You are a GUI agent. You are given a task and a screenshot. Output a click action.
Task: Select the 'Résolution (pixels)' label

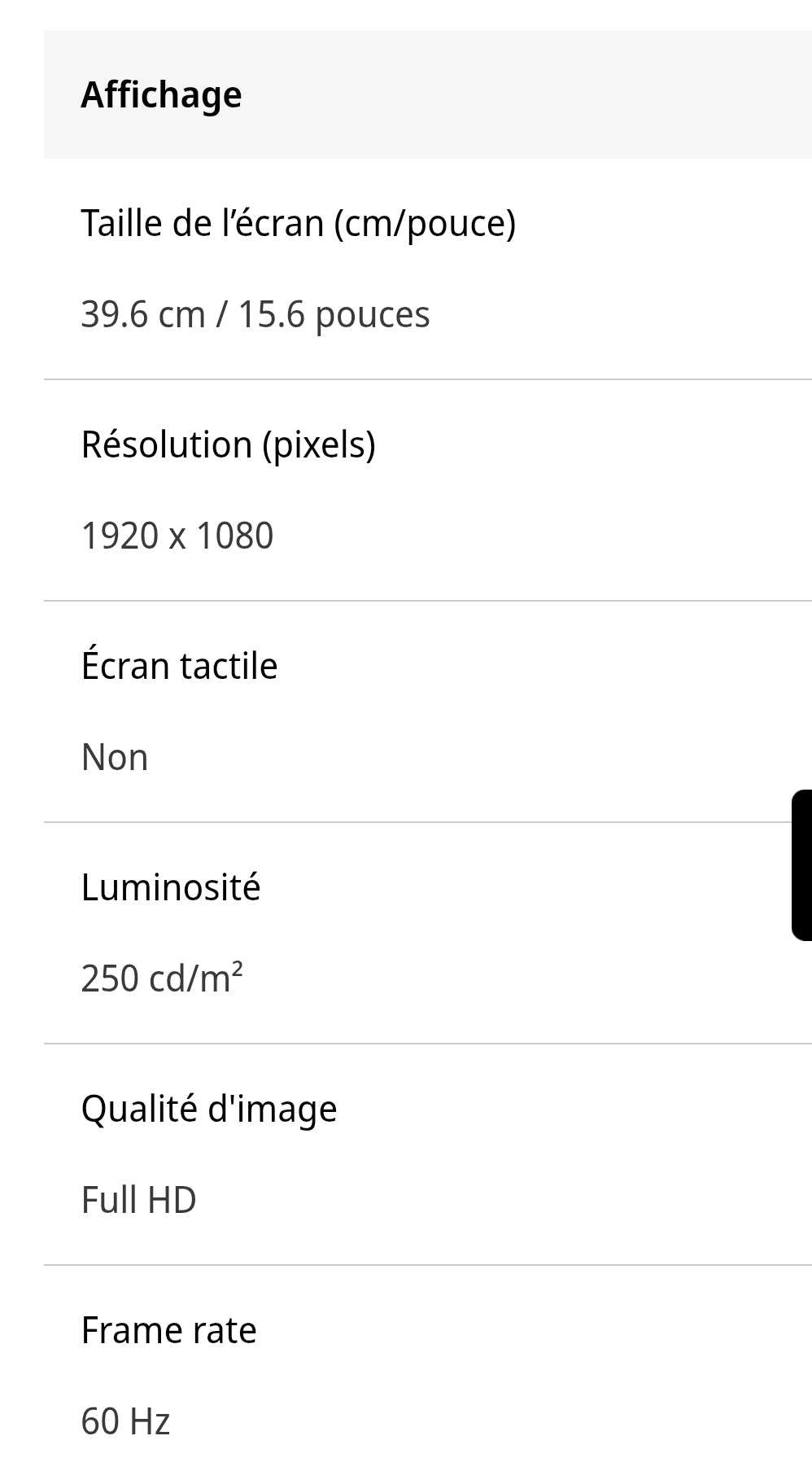tap(229, 445)
